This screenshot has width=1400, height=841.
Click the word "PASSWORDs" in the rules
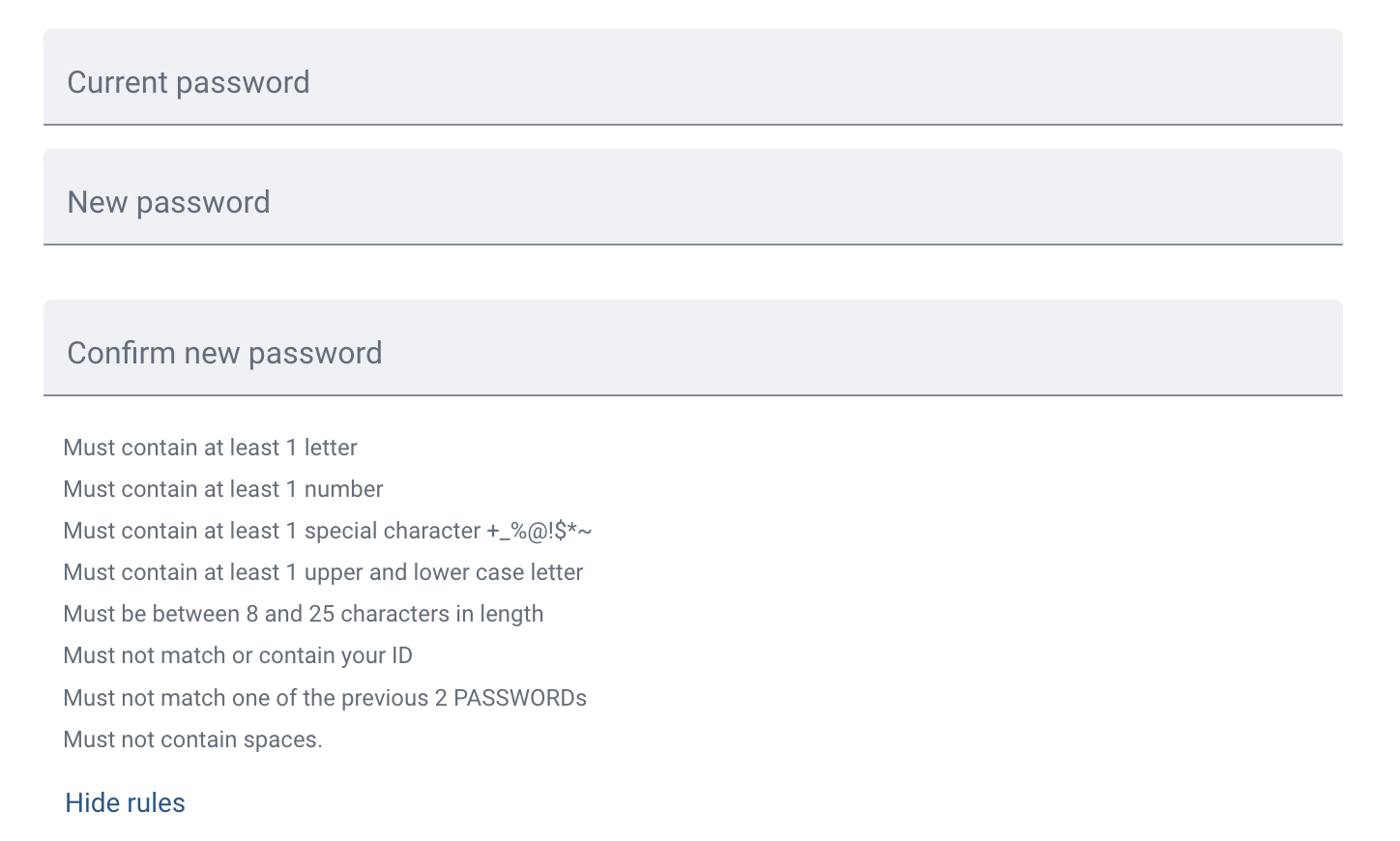[x=520, y=698]
